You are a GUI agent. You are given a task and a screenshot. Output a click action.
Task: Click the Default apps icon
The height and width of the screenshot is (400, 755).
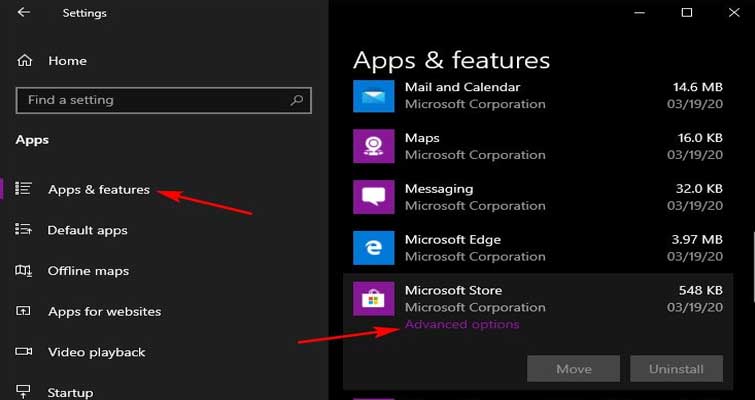23,229
